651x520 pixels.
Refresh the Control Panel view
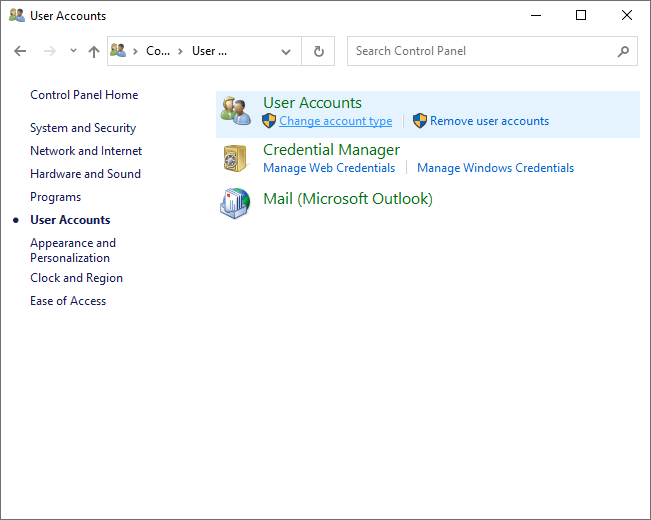pos(319,51)
